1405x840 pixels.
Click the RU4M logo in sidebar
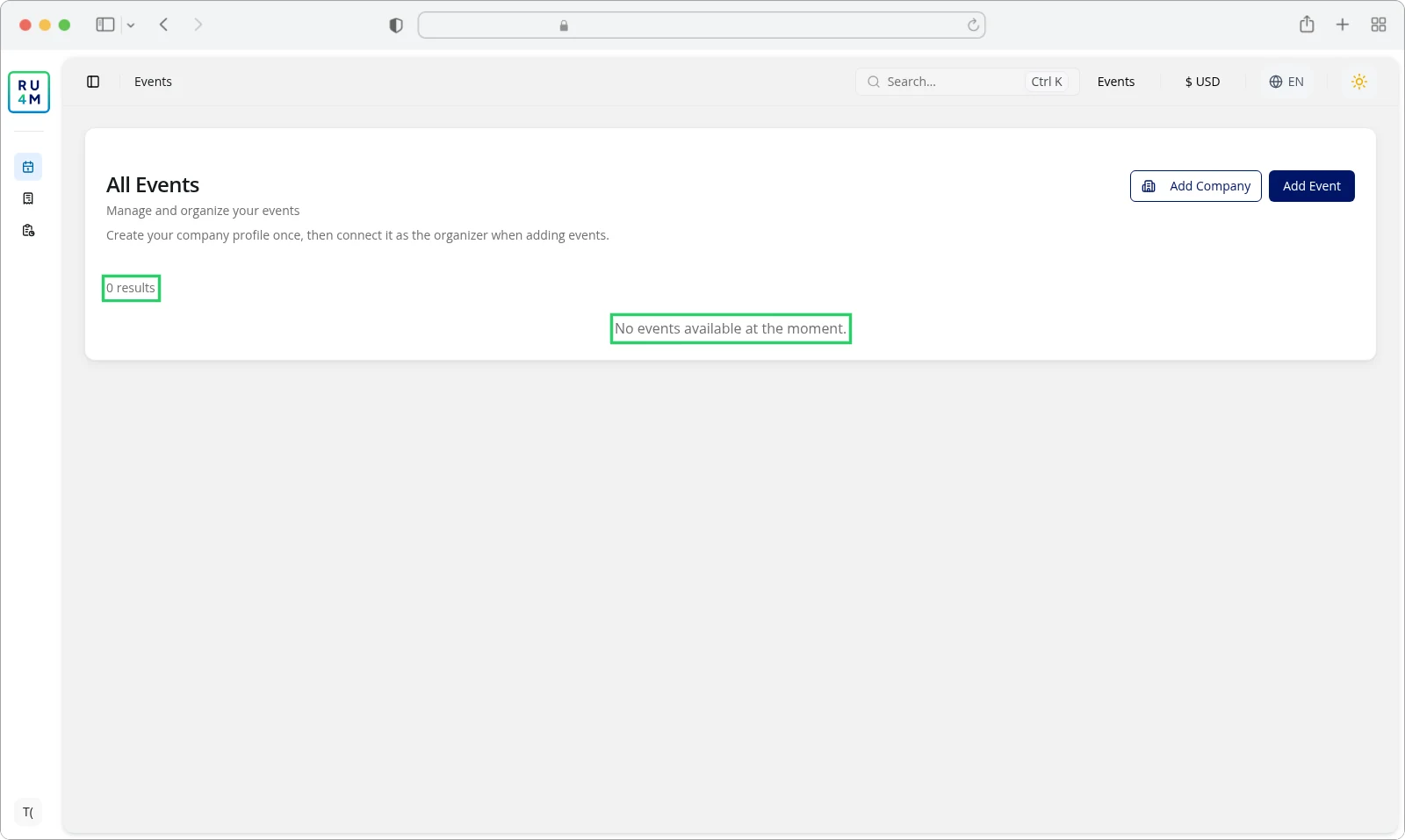tap(29, 92)
